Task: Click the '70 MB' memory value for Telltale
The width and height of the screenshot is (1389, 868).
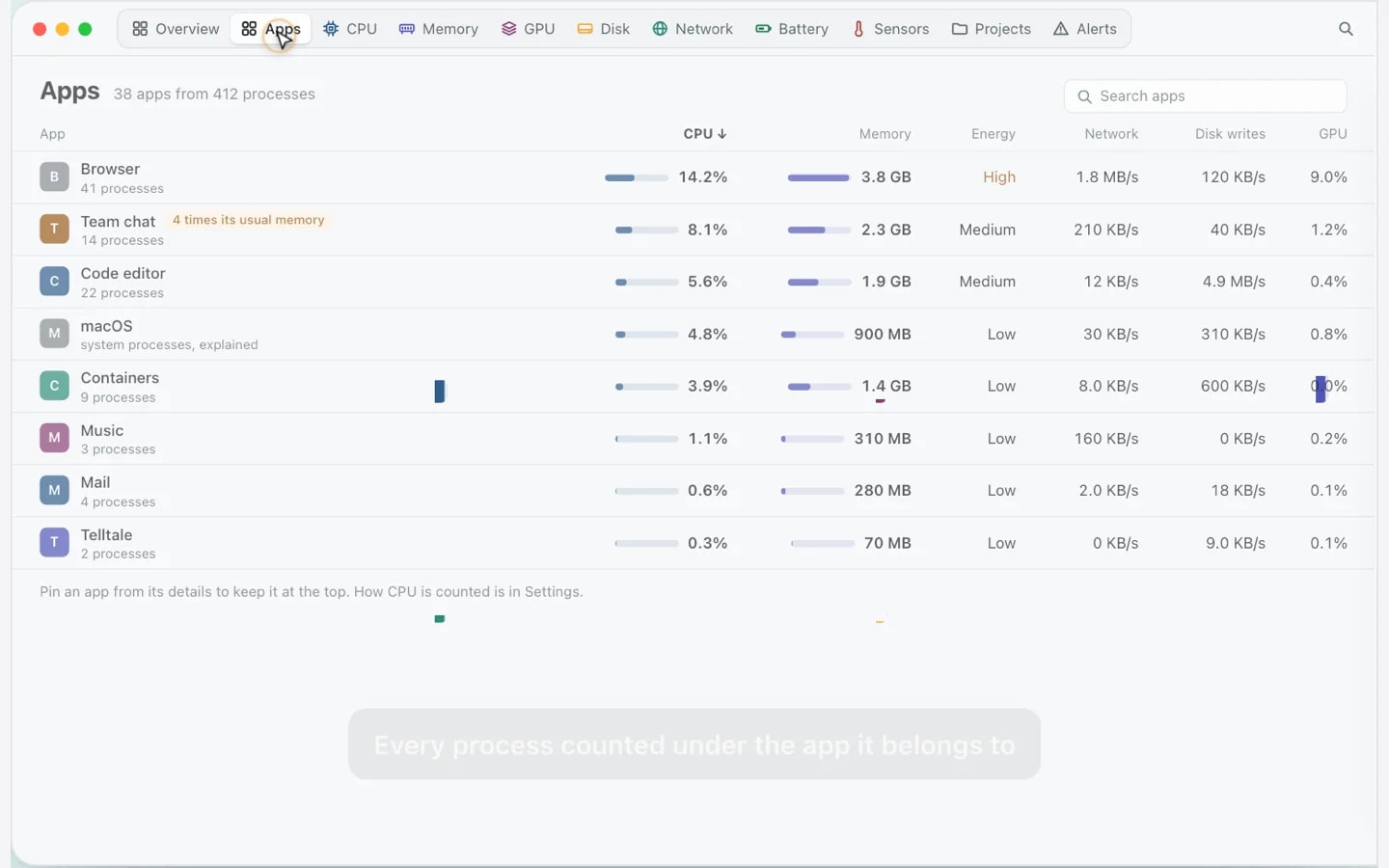Action: point(887,543)
